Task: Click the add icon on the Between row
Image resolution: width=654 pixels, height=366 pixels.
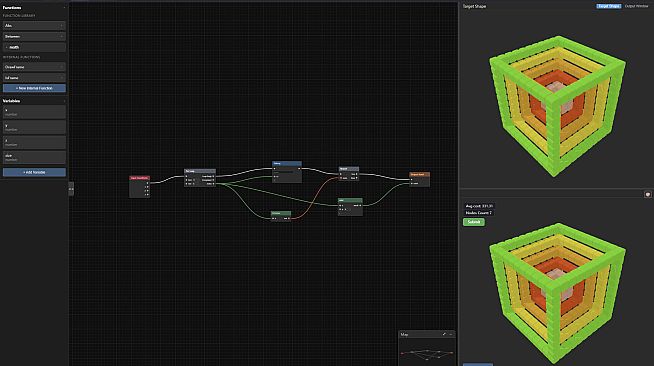Action: (x=62, y=37)
